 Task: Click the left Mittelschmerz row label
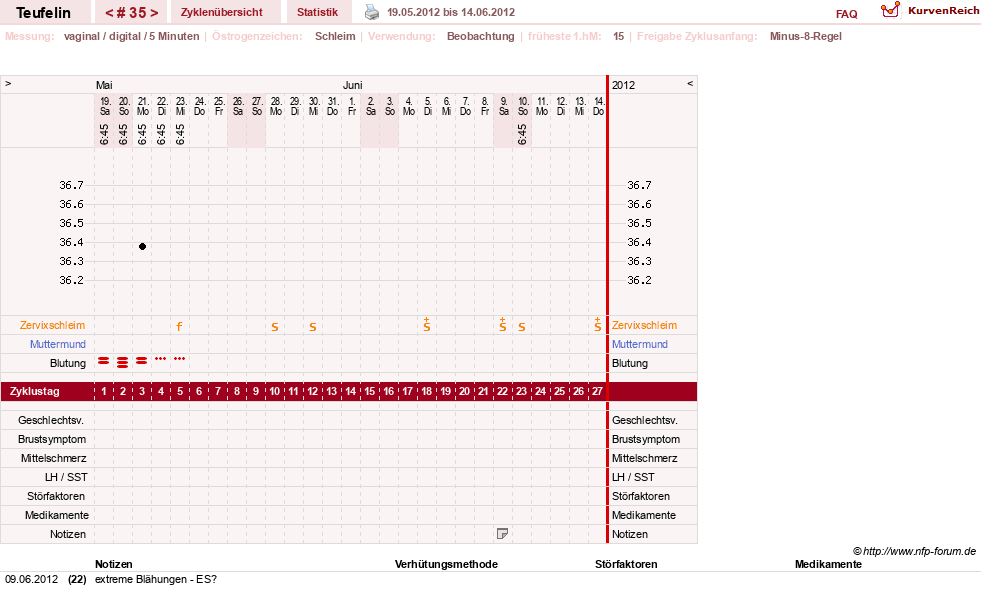tap(54, 458)
